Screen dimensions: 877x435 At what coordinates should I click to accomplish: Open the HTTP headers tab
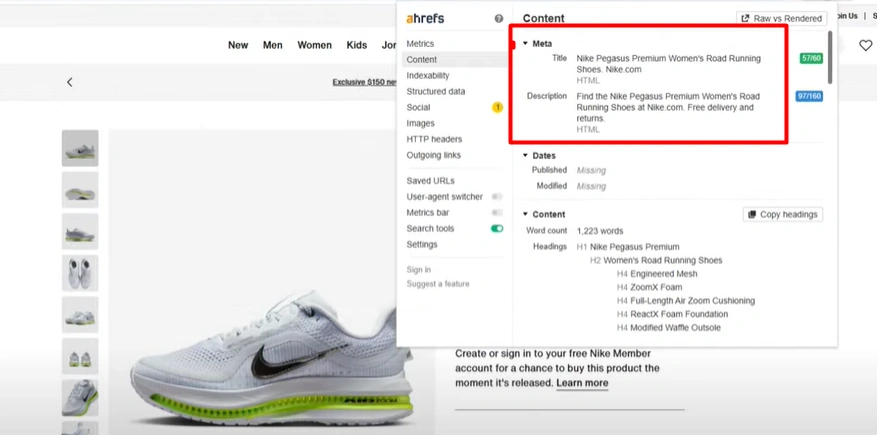pyautogui.click(x=434, y=139)
